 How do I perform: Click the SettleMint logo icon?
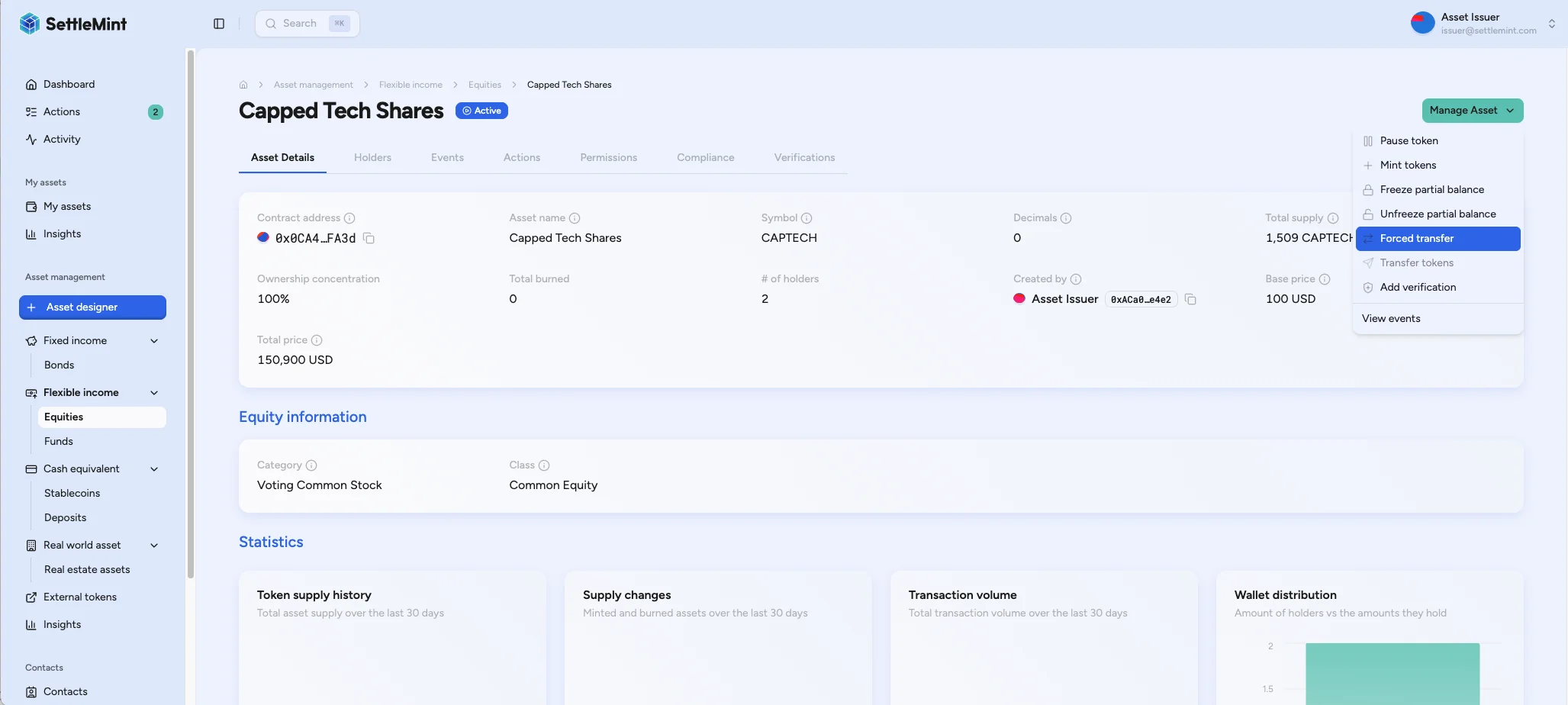[30, 23]
